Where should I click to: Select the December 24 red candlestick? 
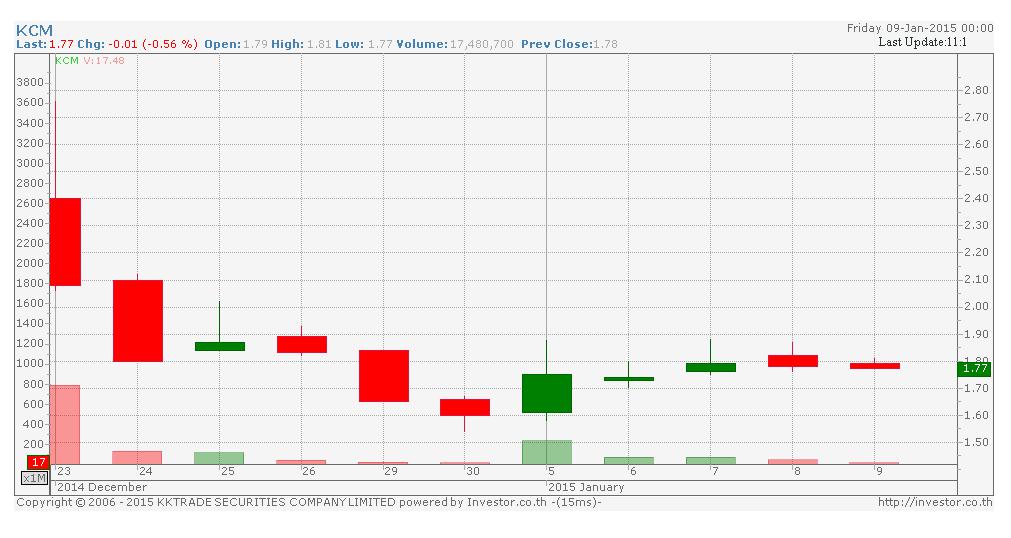click(137, 321)
